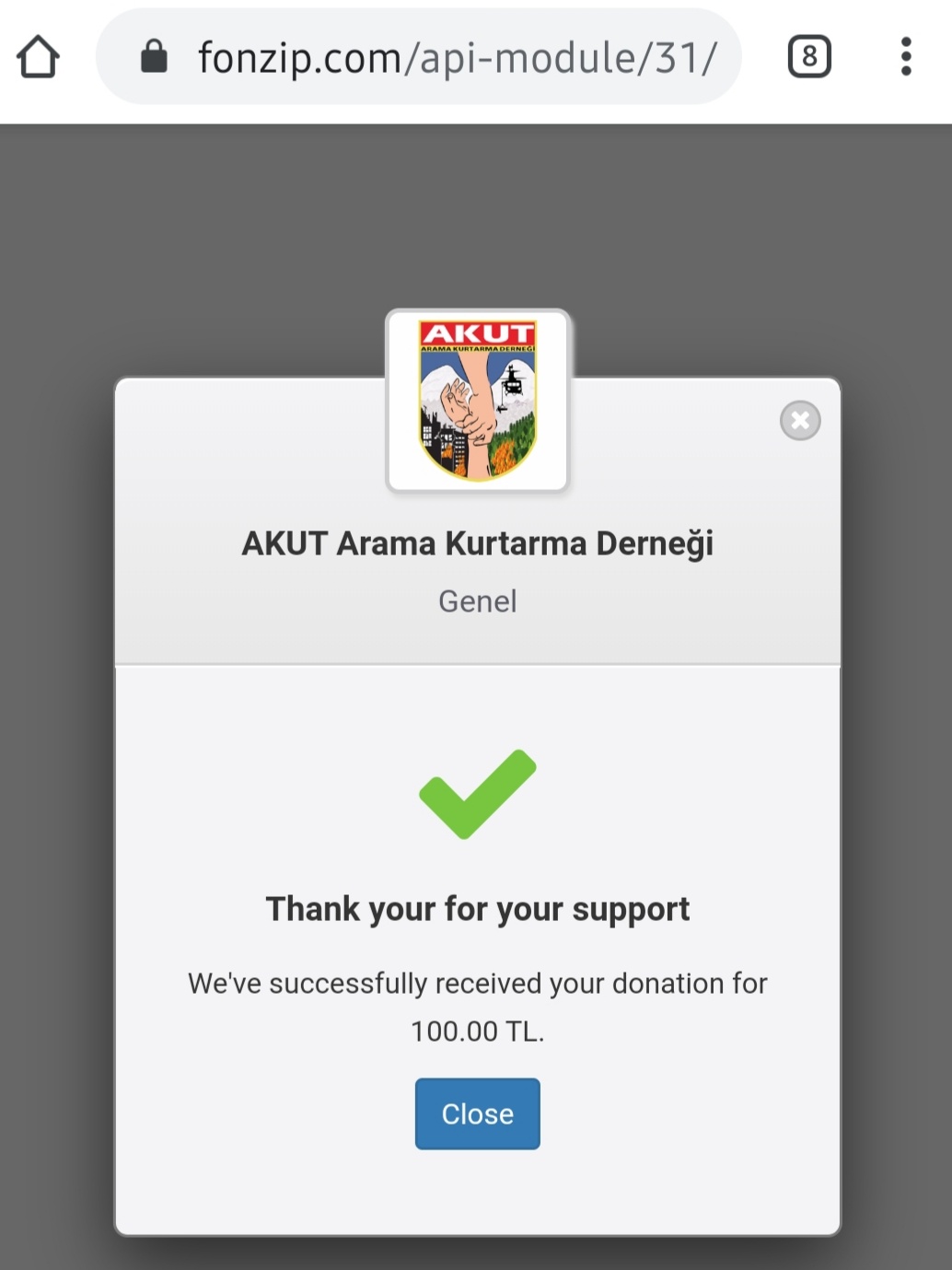Open the tab switcher showing 8 tabs
952x1270 pixels.
(809, 57)
